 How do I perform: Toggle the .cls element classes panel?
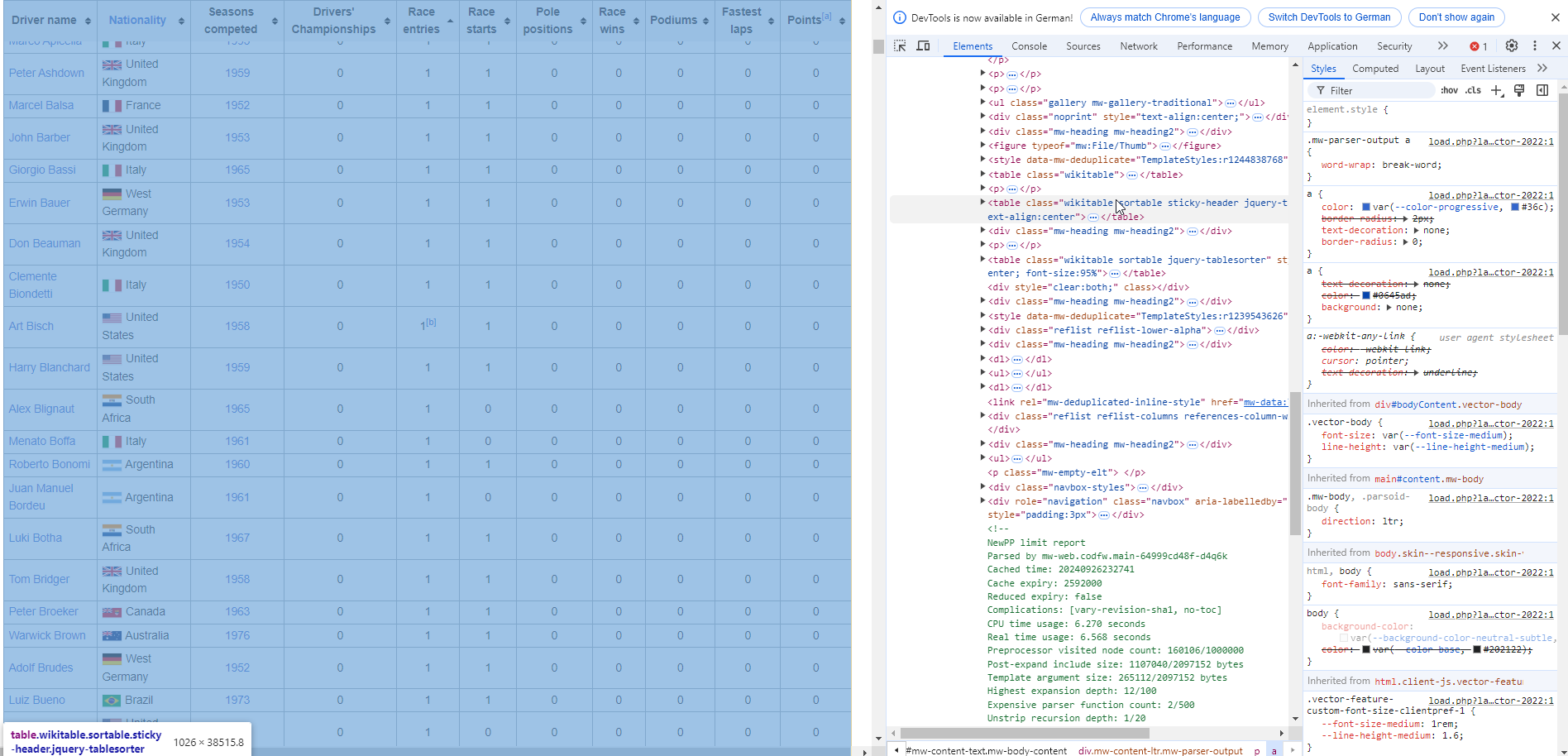pyautogui.click(x=1473, y=91)
